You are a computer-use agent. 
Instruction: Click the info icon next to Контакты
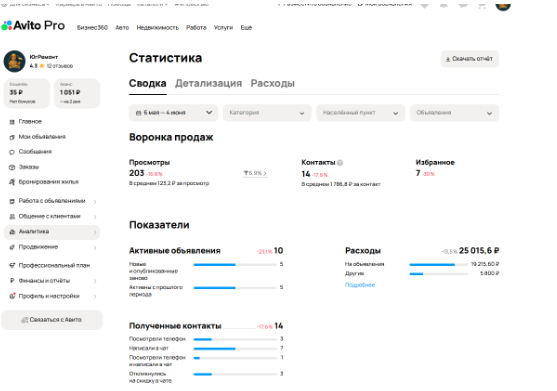click(x=340, y=163)
